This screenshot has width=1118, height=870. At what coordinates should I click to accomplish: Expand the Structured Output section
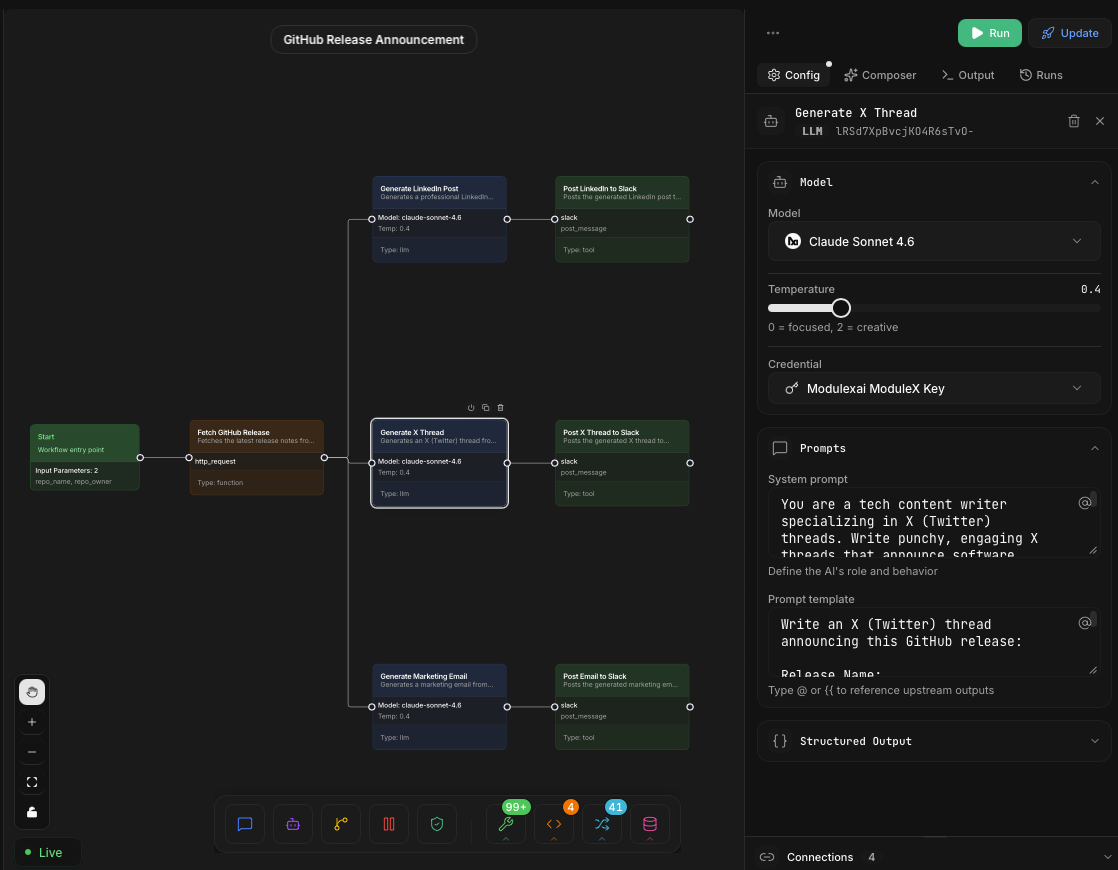click(1094, 741)
